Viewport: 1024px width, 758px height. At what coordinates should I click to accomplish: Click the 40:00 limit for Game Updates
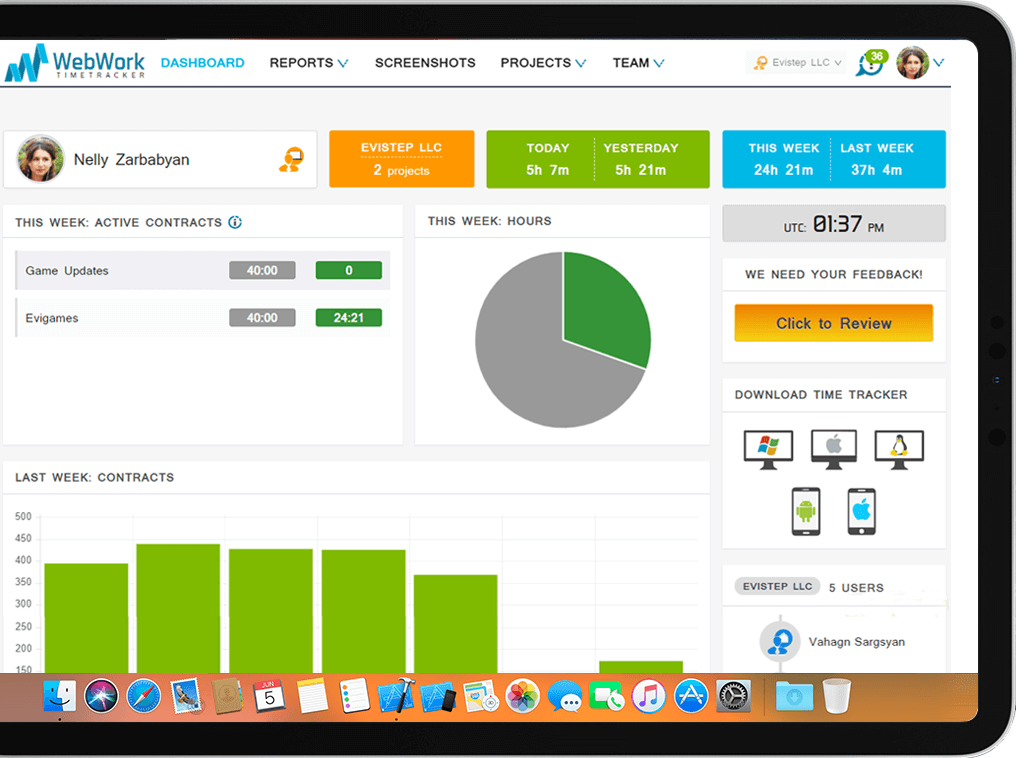pos(262,270)
